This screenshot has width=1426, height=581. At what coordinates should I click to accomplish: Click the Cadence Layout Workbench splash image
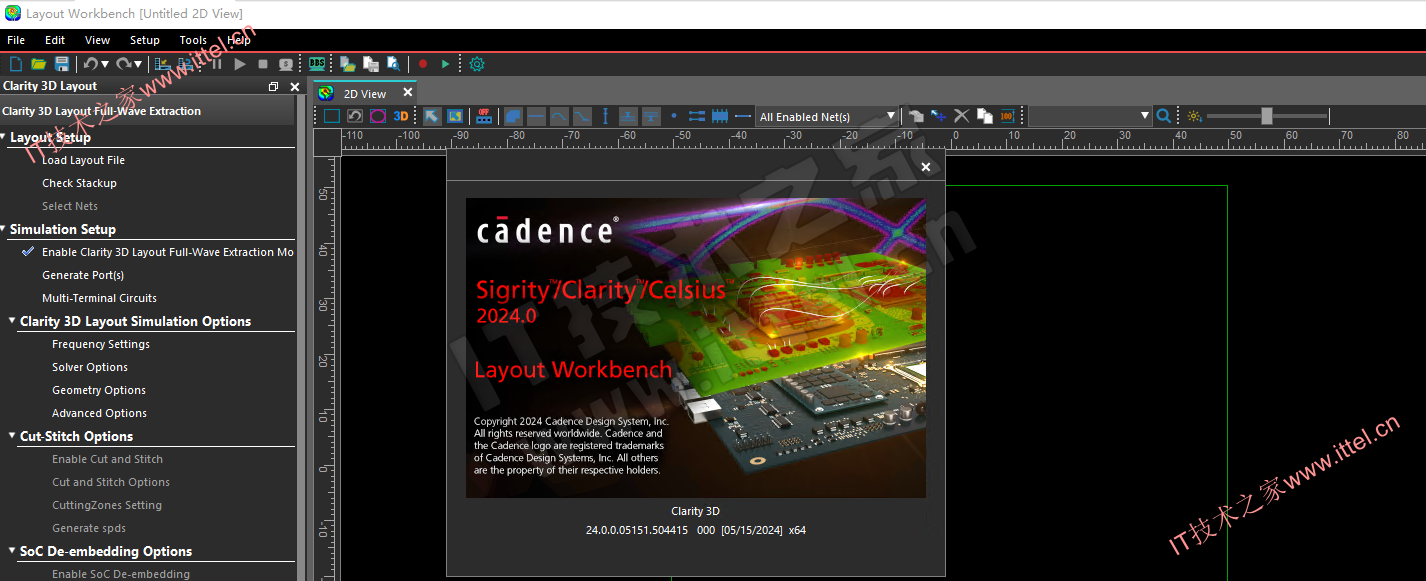696,347
